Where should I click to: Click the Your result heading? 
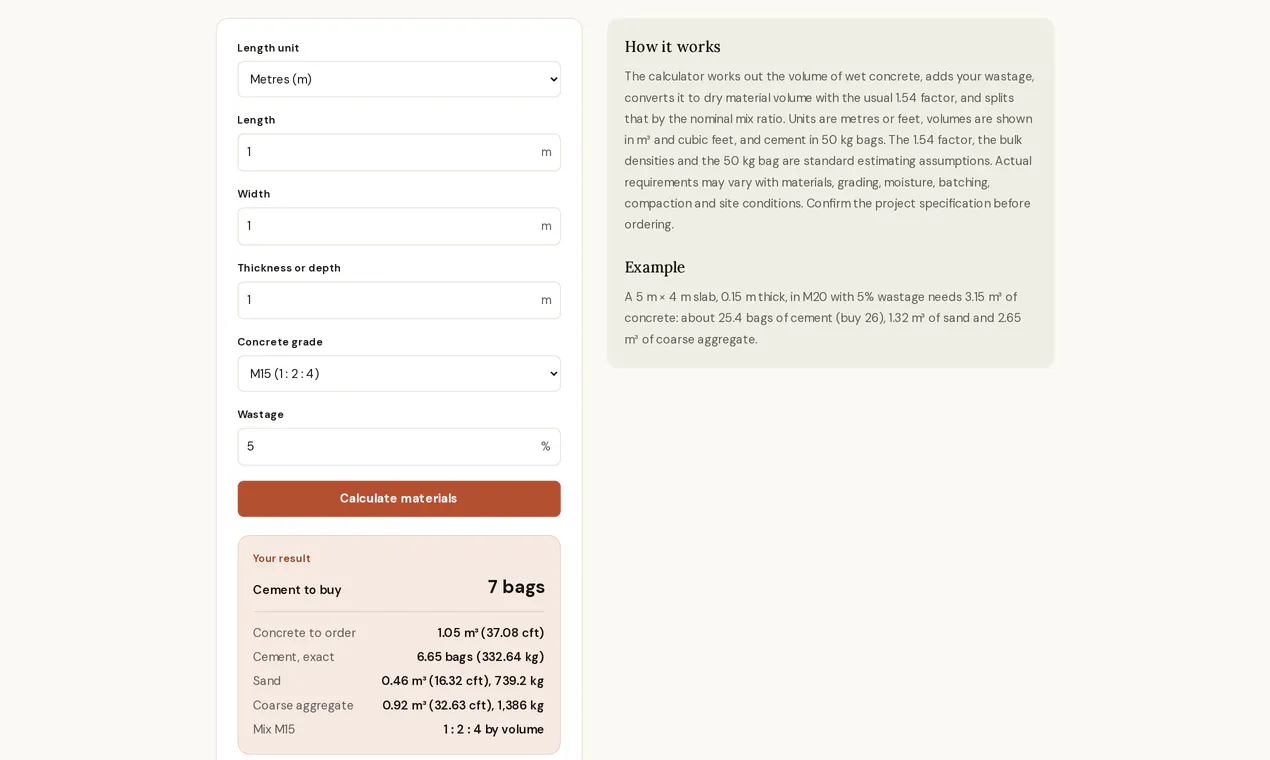[281, 558]
